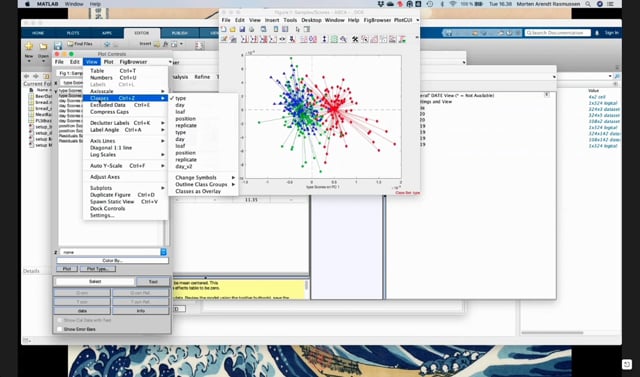Click the Color By... button
The width and height of the screenshot is (640, 377).
coord(112,260)
